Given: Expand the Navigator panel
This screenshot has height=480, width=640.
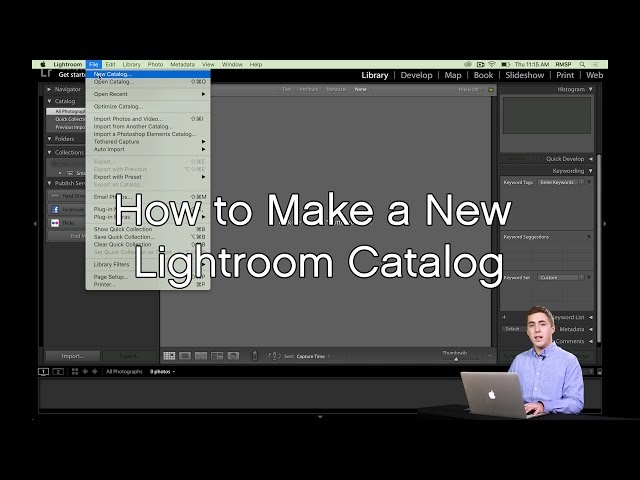Looking at the screenshot, I should (49, 89).
